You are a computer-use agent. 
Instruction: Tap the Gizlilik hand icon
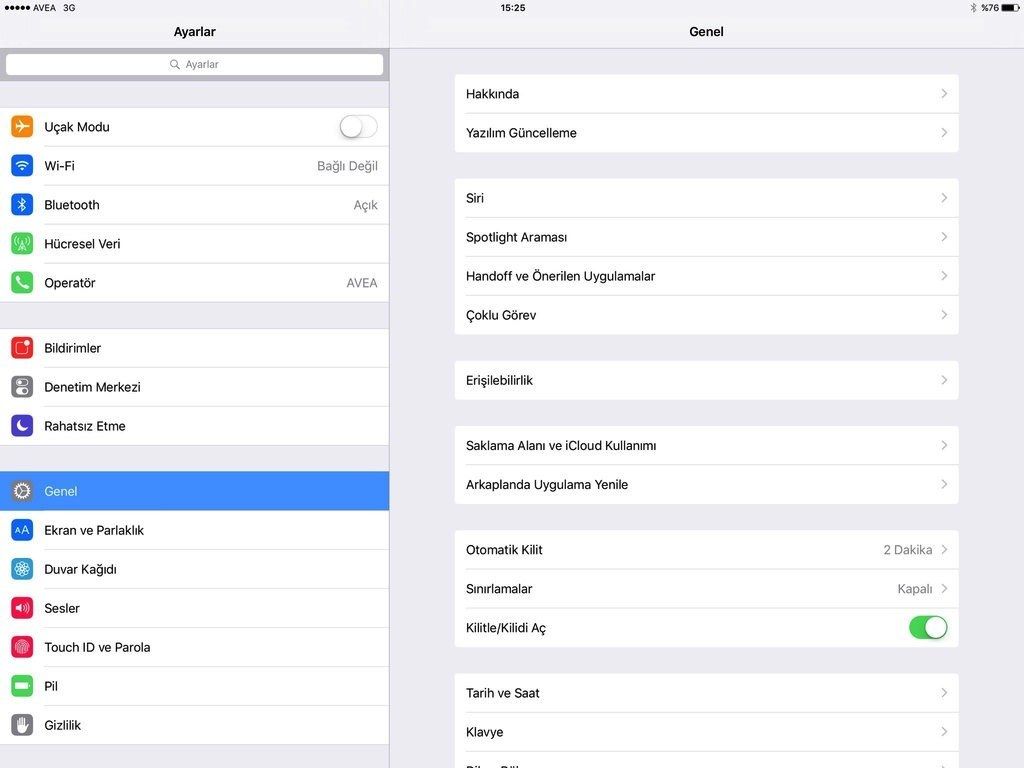coord(22,725)
